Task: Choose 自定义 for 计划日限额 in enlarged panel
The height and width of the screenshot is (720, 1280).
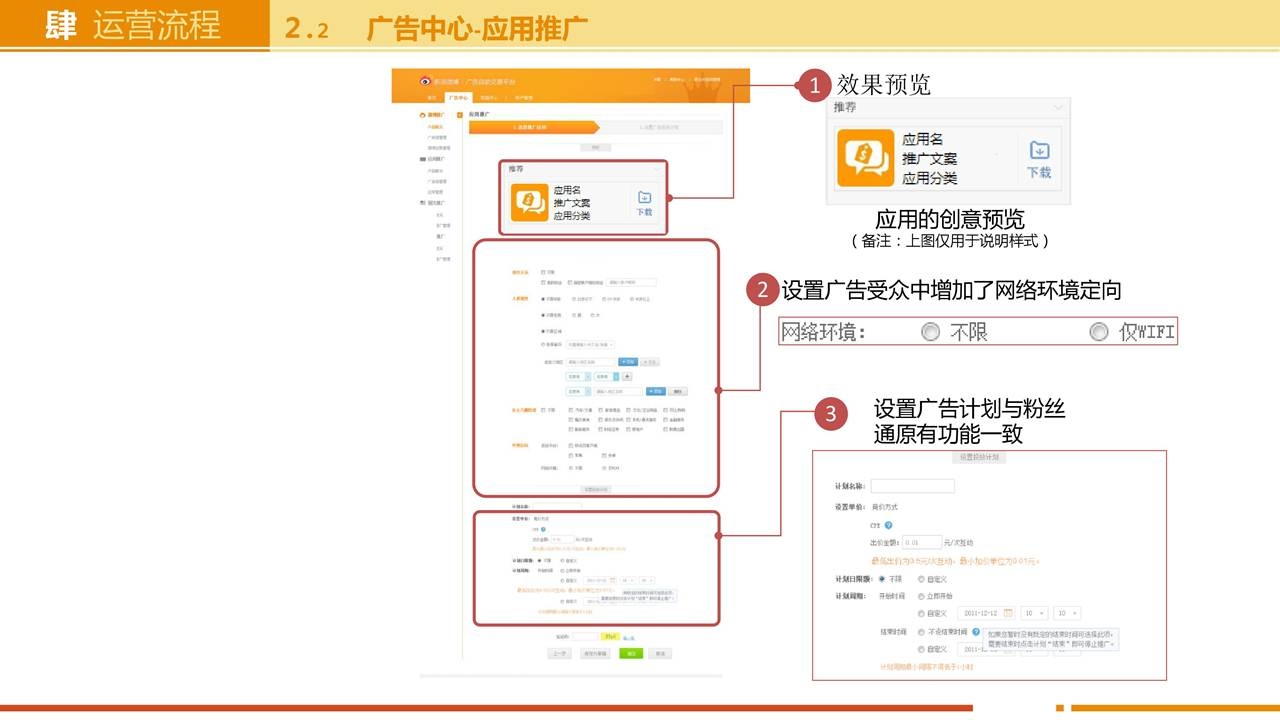Action: [921, 579]
